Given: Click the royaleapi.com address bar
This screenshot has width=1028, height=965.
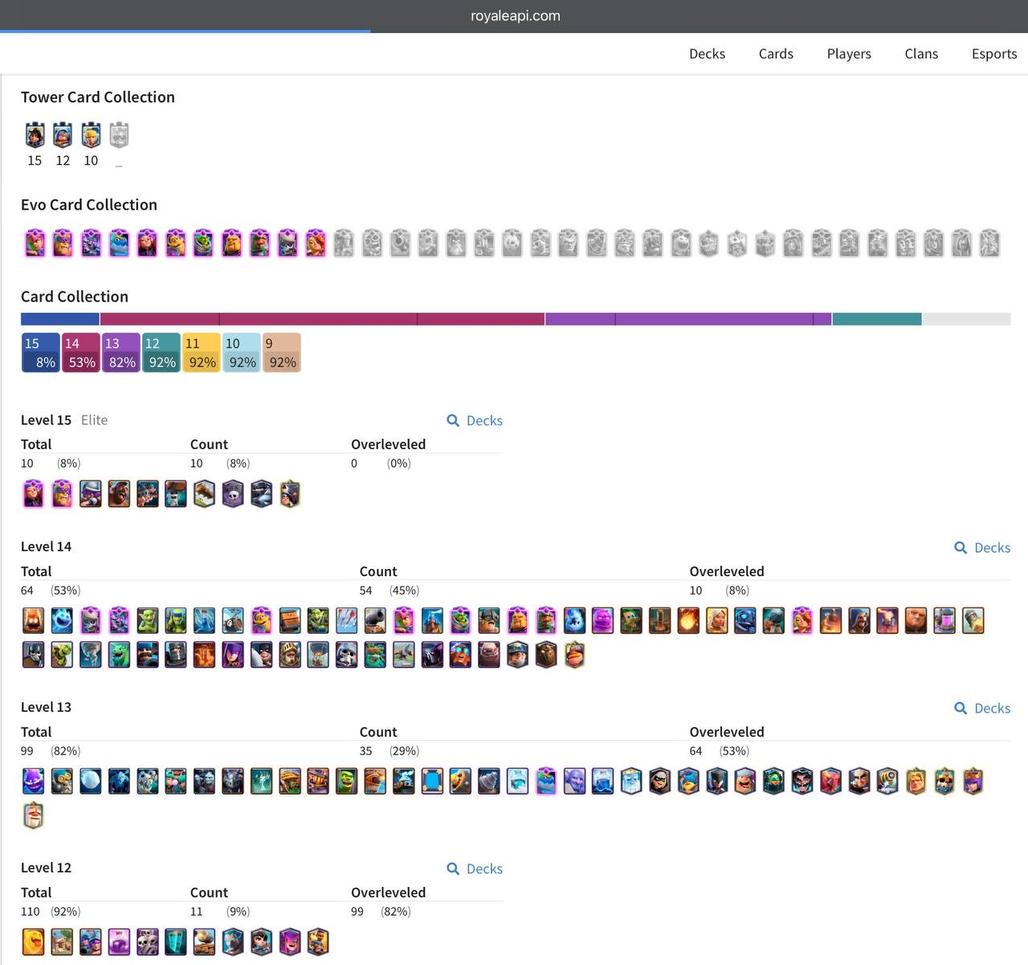Looking at the screenshot, I should [515, 16].
